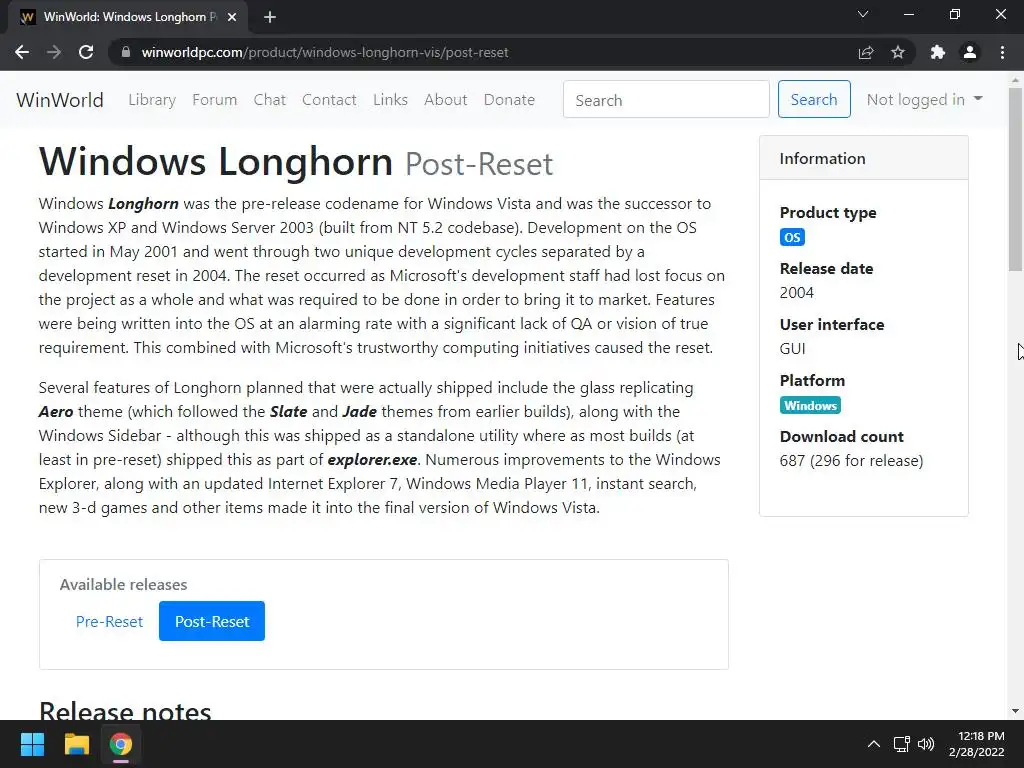Click the User interface value GUI
This screenshot has height=768, width=1024.
pyautogui.click(x=792, y=349)
